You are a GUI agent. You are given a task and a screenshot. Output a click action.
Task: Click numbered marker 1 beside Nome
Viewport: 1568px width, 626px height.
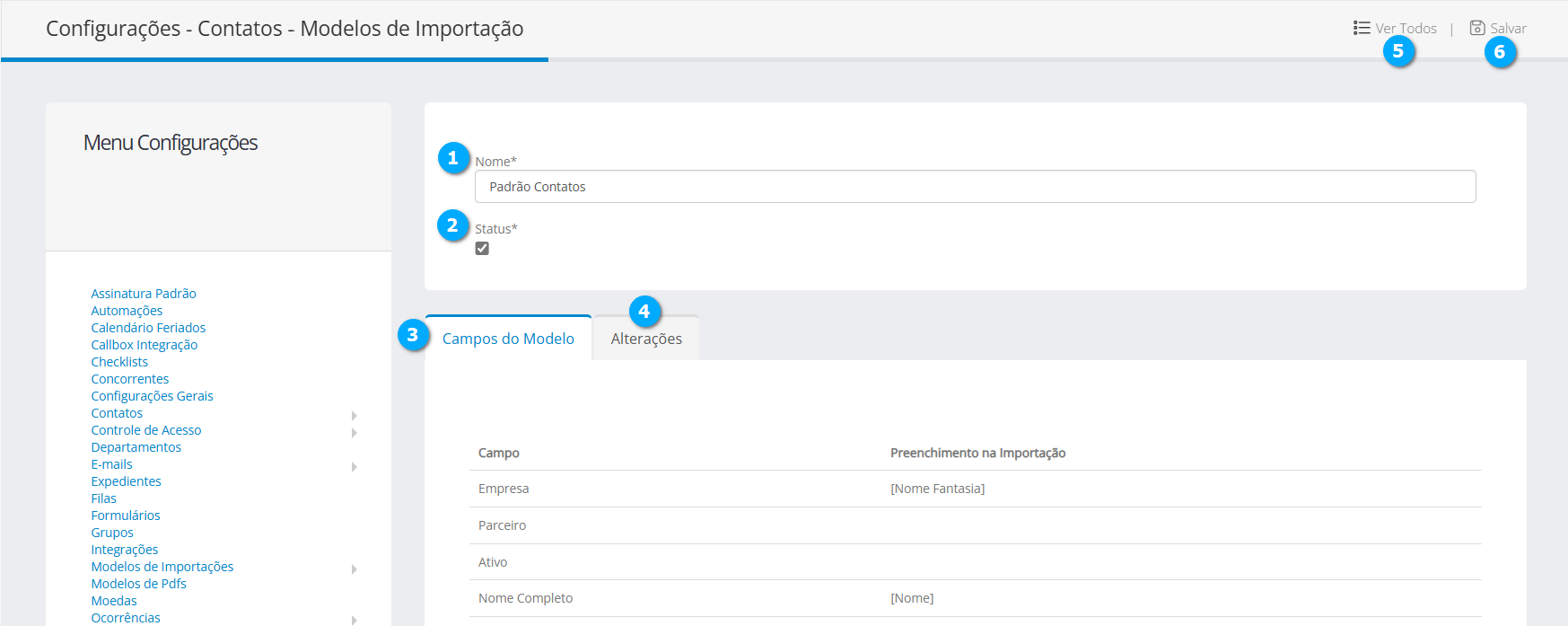[x=453, y=158]
